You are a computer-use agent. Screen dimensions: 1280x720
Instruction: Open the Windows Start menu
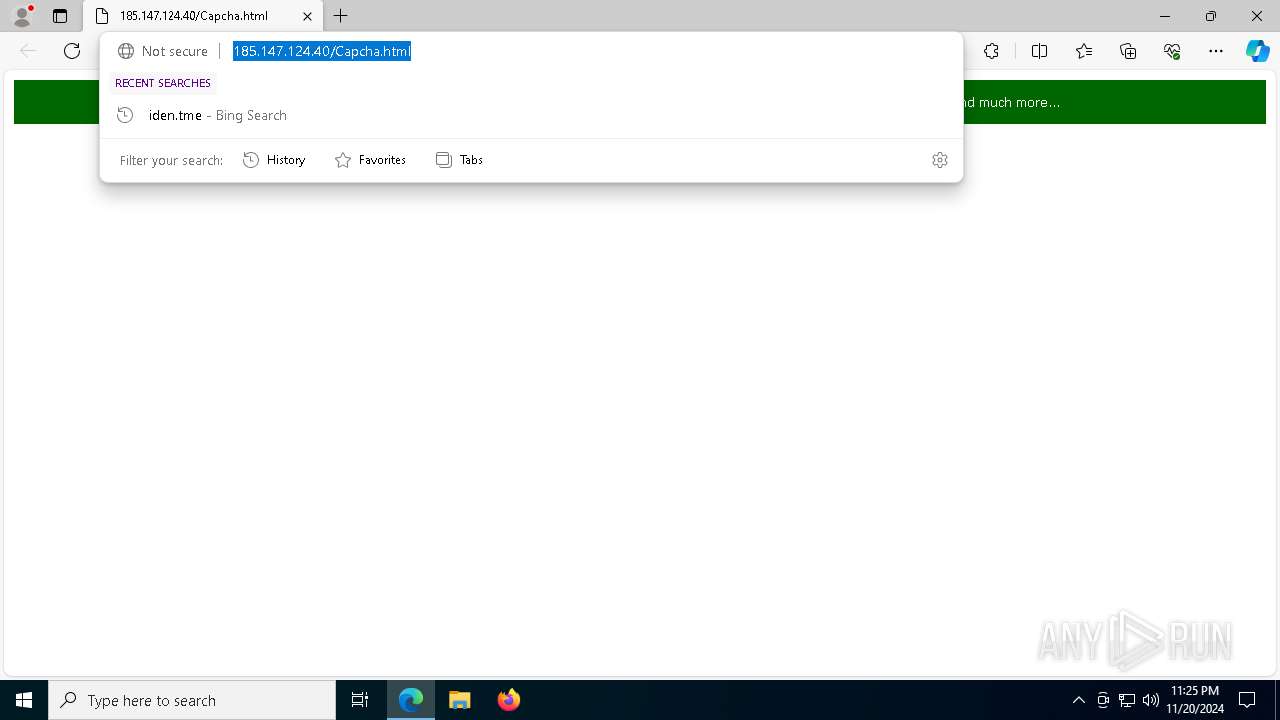[x=24, y=700]
